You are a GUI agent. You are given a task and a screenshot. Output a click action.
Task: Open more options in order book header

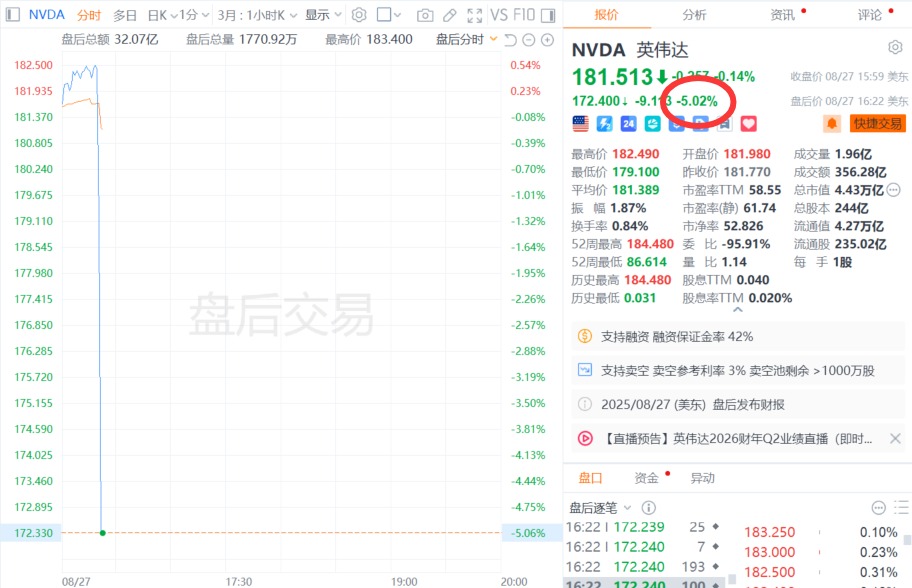tap(878, 508)
